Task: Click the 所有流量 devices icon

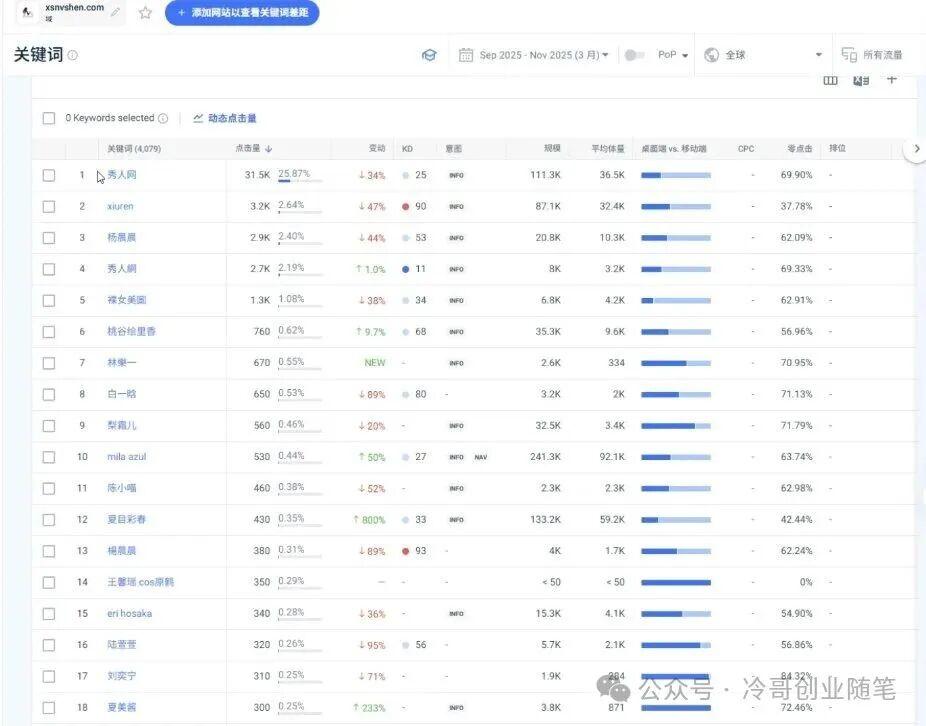Action: tap(849, 55)
